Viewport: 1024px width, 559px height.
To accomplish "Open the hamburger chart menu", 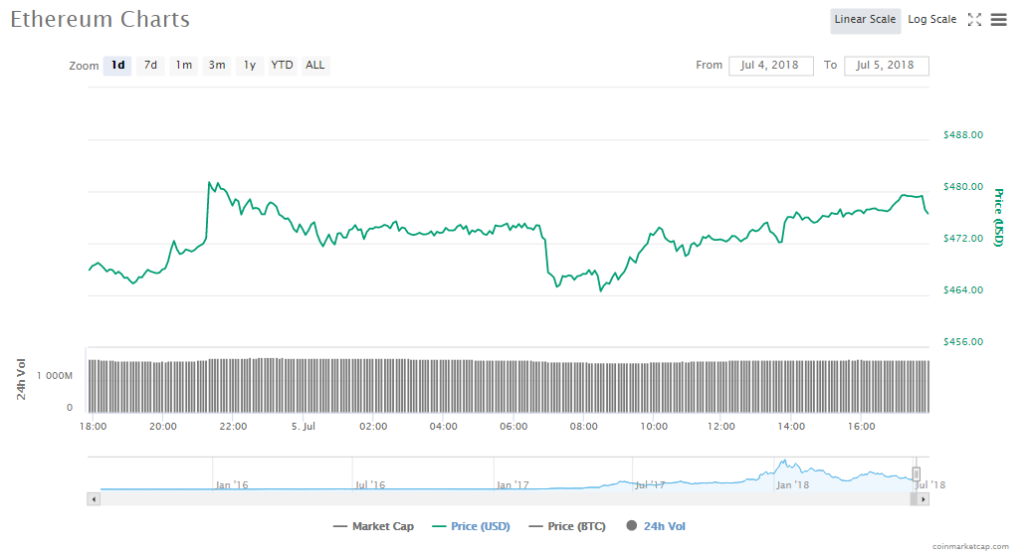I will 998,20.
